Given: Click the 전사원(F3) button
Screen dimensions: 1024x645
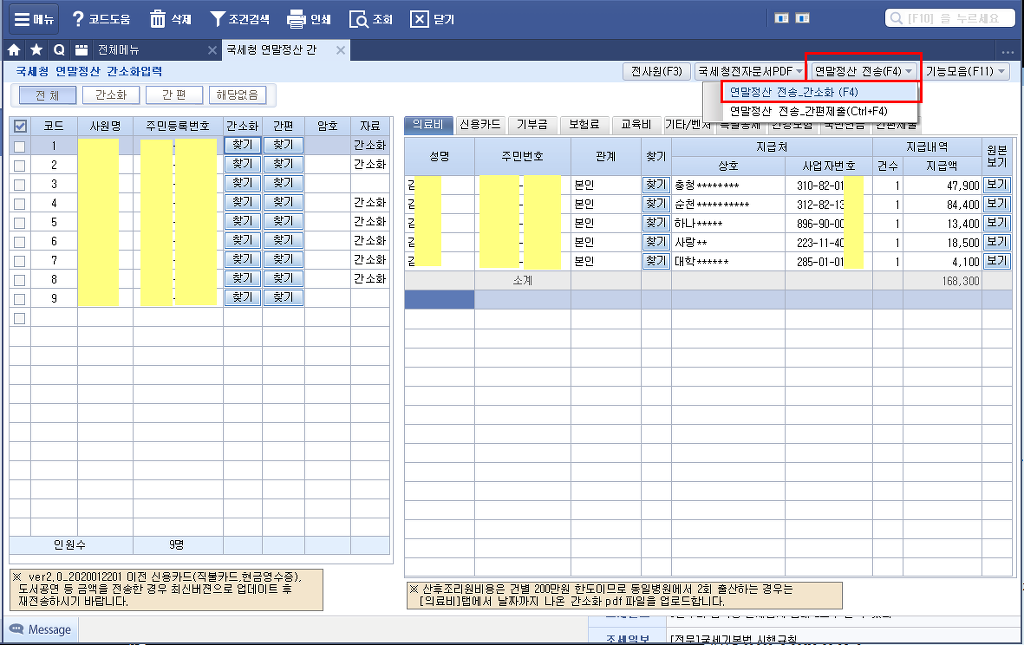Looking at the screenshot, I should point(656,72).
